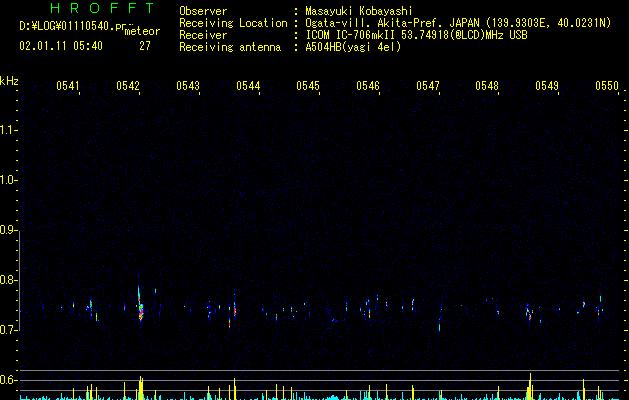The height and width of the screenshot is (400, 629).
Task: Click the 0541 time marker
Action: tap(67, 85)
